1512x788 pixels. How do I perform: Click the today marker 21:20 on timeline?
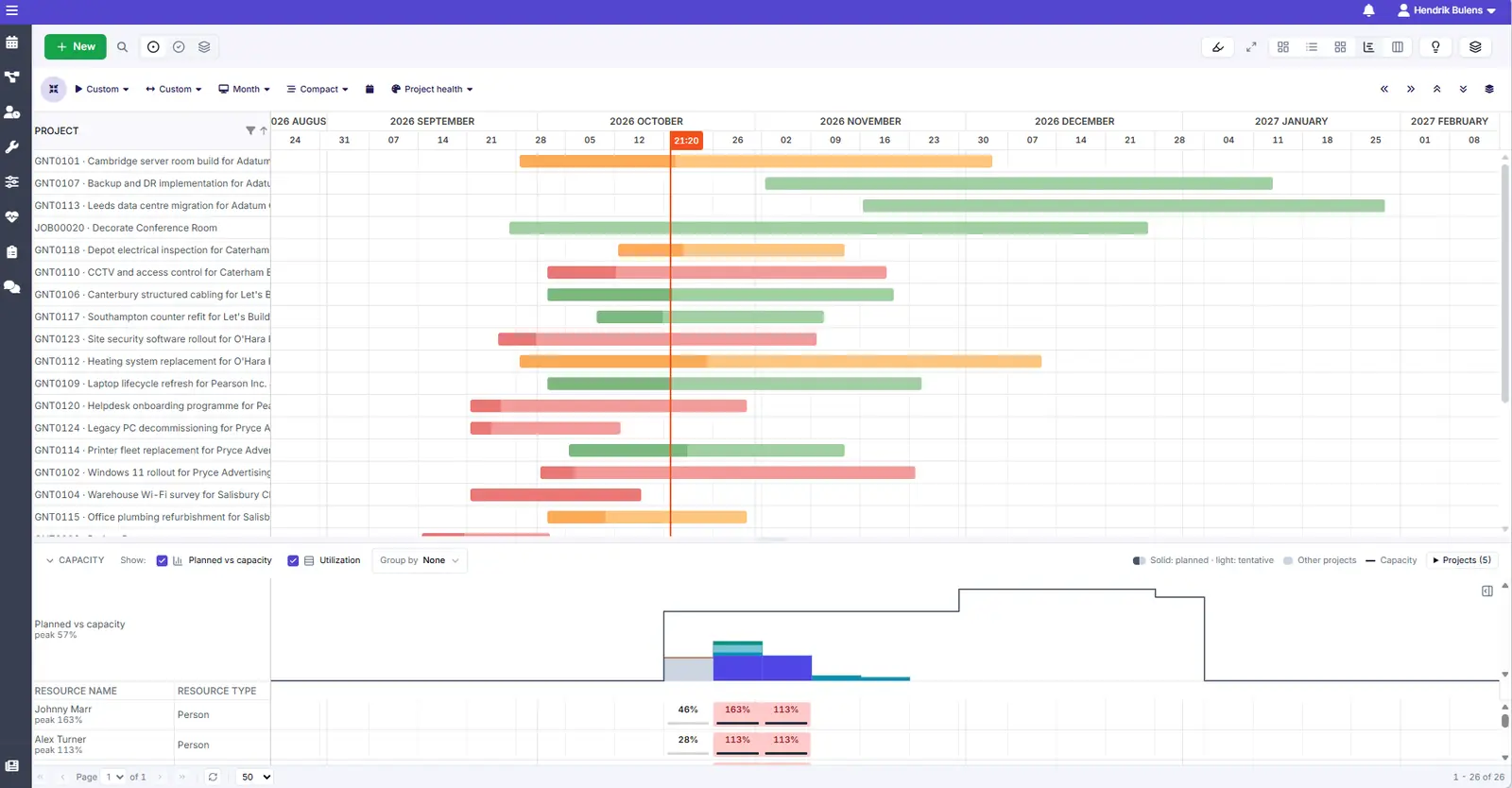tap(686, 141)
